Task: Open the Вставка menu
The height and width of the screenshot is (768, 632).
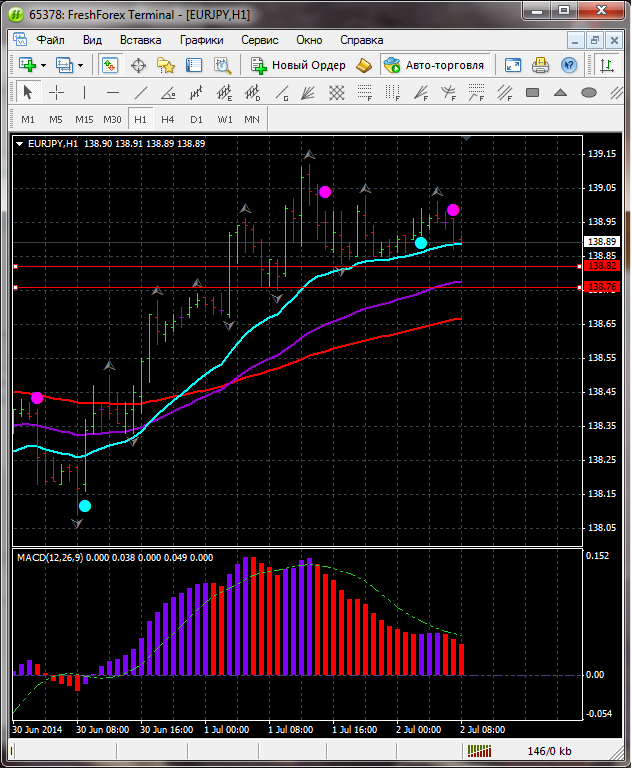Action: click(x=141, y=40)
